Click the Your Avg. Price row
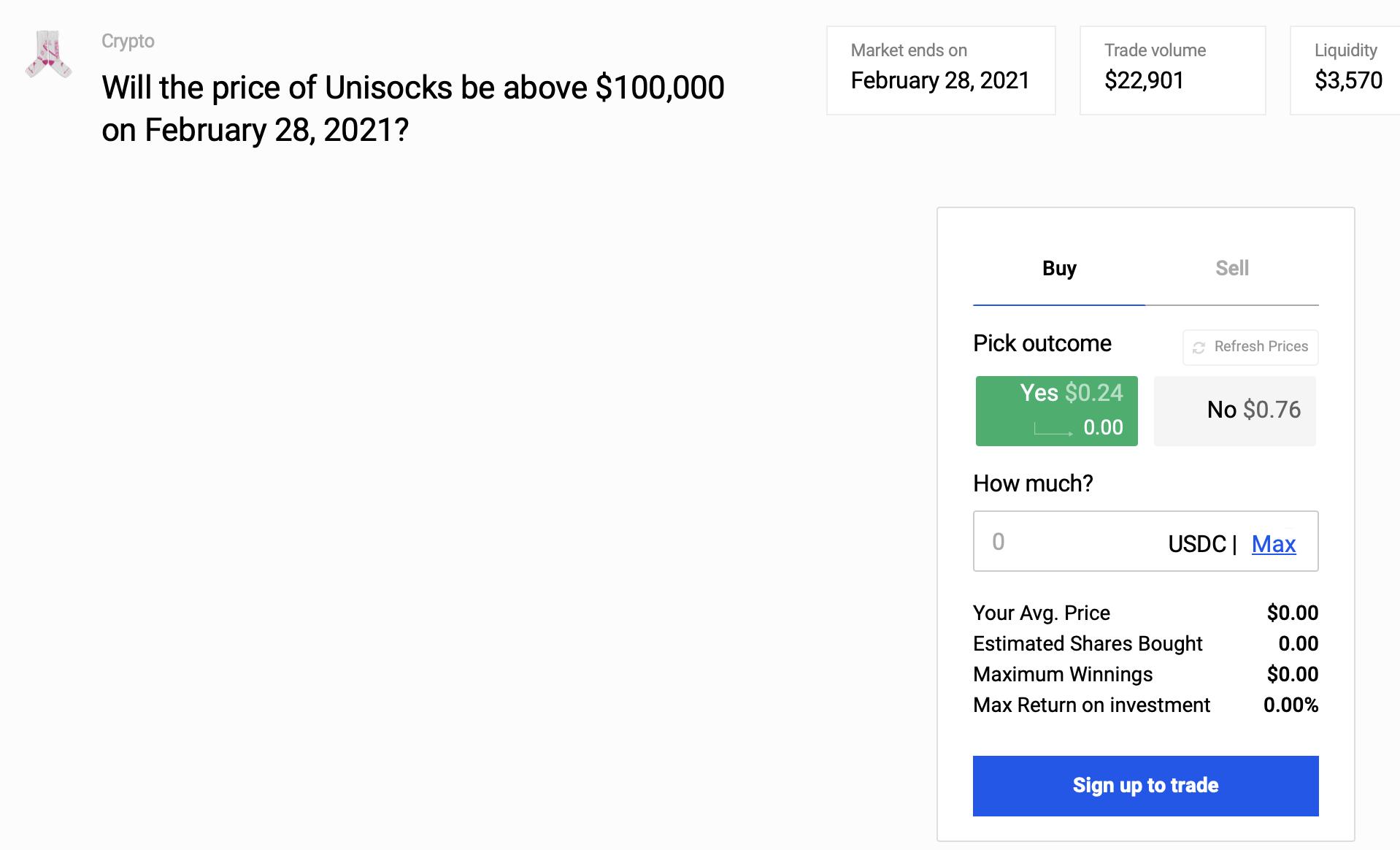1400x850 pixels. 1145,613
